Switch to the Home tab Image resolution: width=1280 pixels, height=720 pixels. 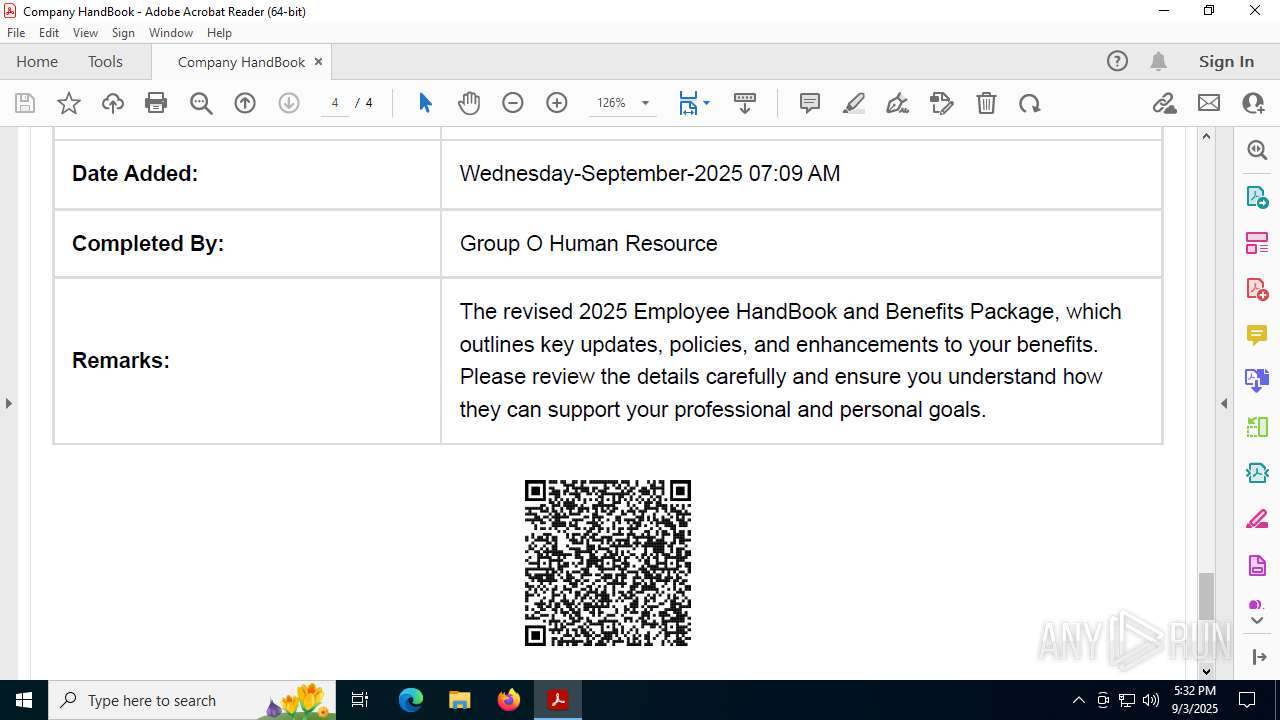click(37, 62)
